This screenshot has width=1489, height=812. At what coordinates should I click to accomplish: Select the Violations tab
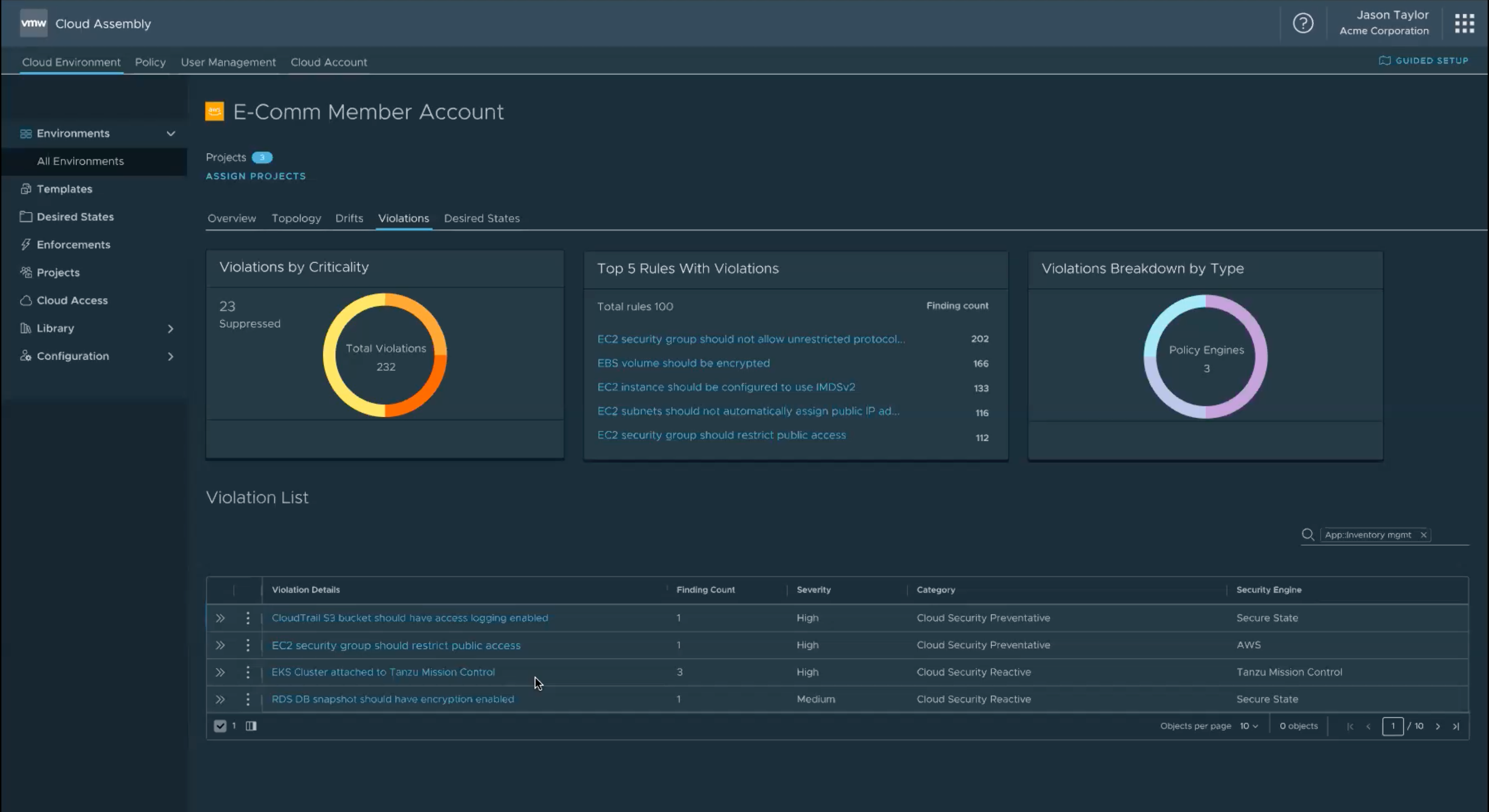coord(404,218)
